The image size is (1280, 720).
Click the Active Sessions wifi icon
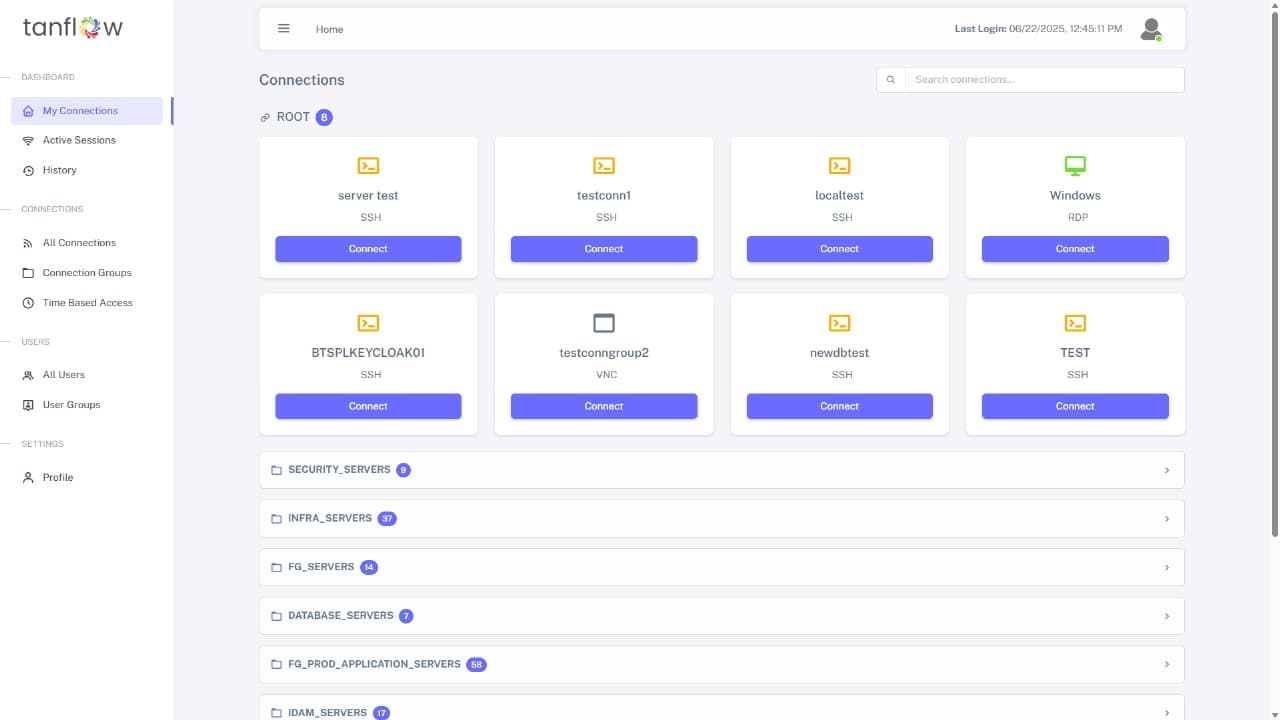tap(28, 140)
